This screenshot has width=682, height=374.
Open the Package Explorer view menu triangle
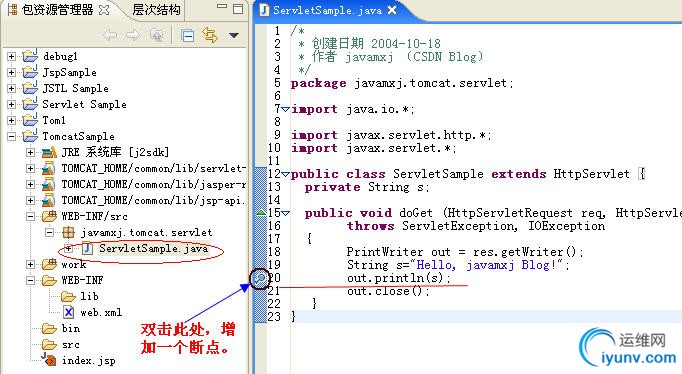click(x=234, y=35)
